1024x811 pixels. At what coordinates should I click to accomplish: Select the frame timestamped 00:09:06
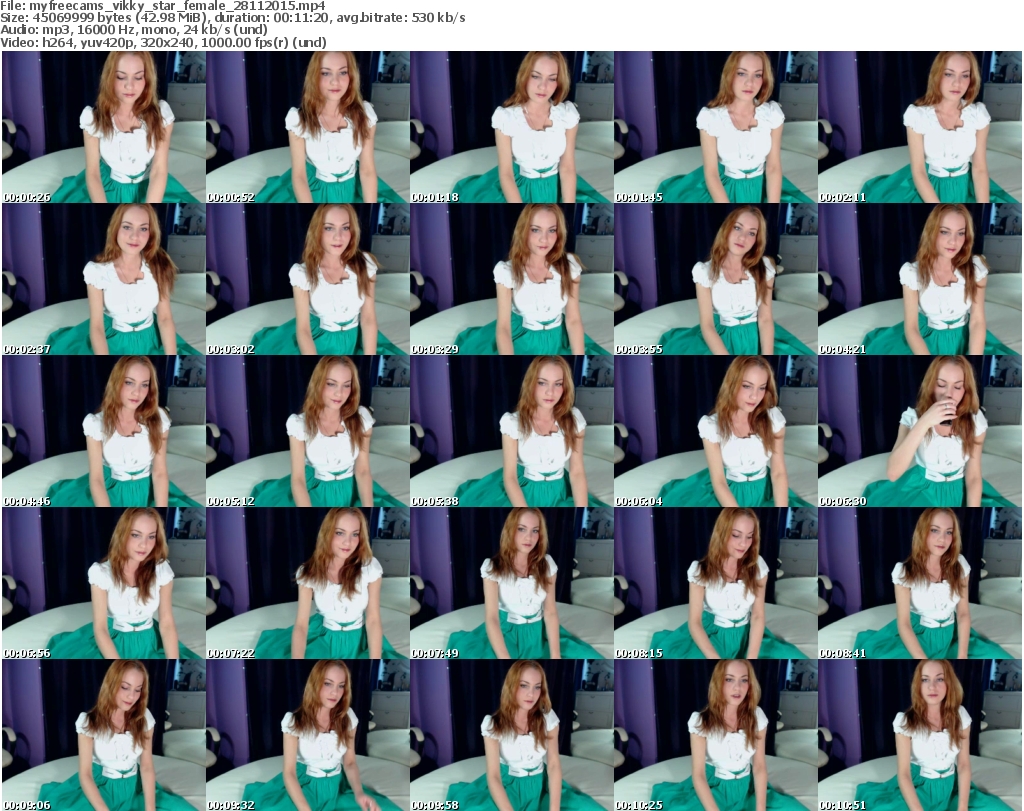tap(104, 735)
